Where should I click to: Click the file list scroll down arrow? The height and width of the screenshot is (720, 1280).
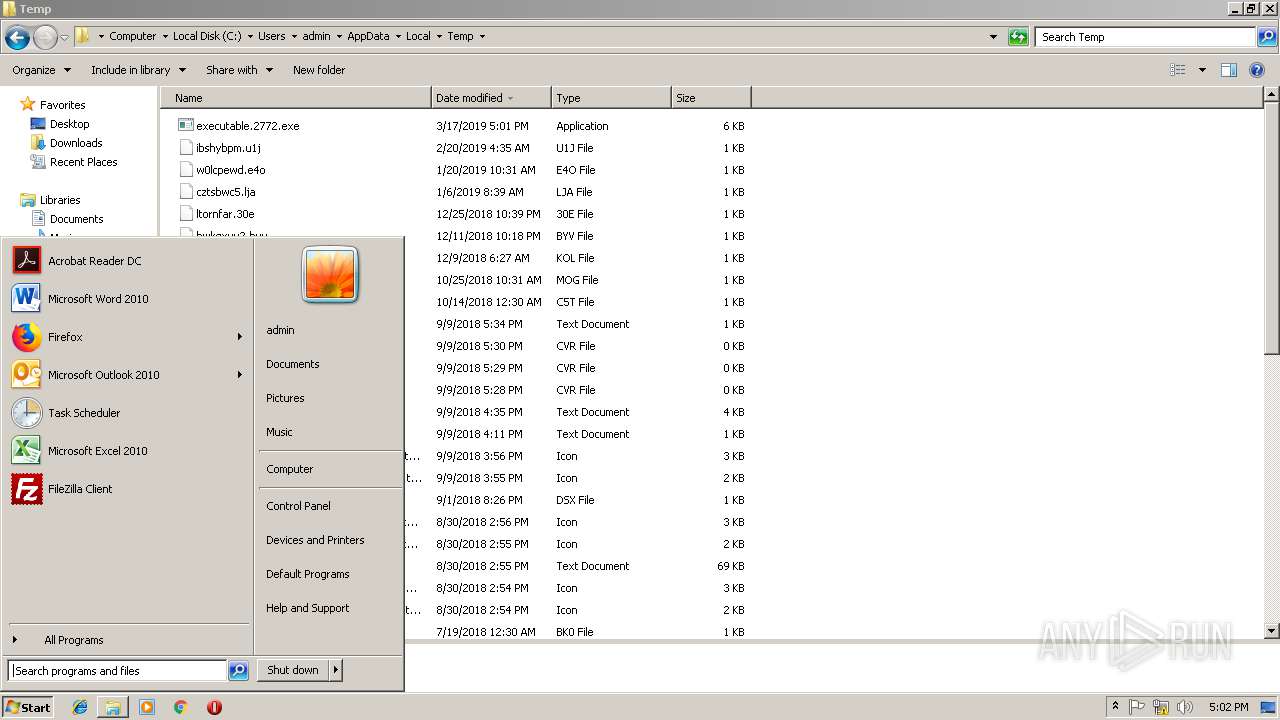coord(1272,631)
